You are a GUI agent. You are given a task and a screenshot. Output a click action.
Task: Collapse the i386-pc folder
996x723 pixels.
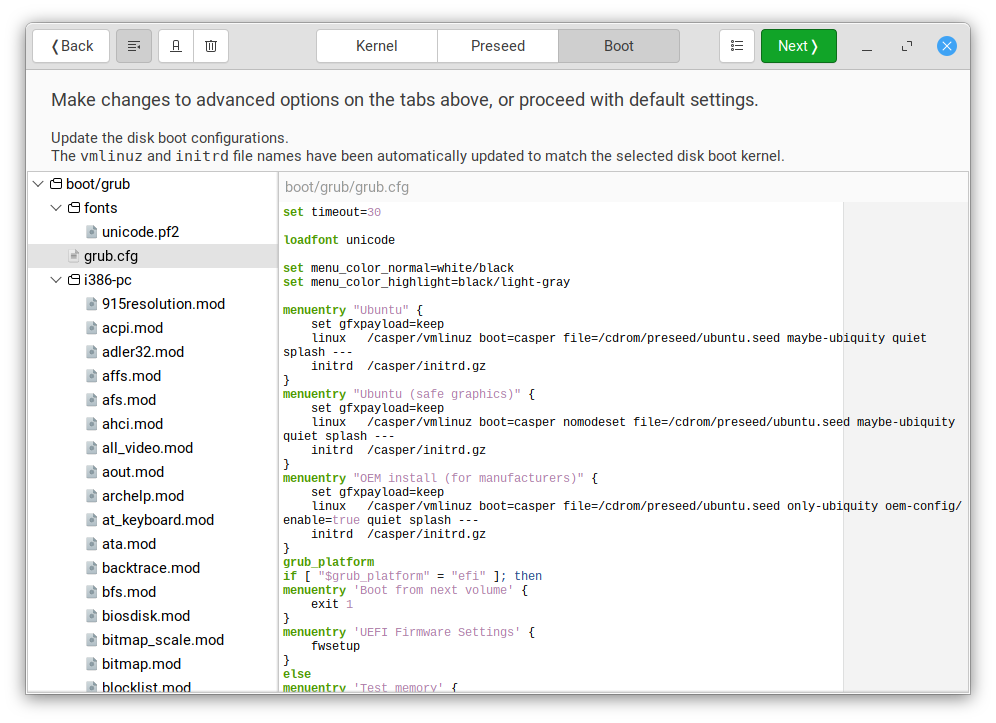56,279
